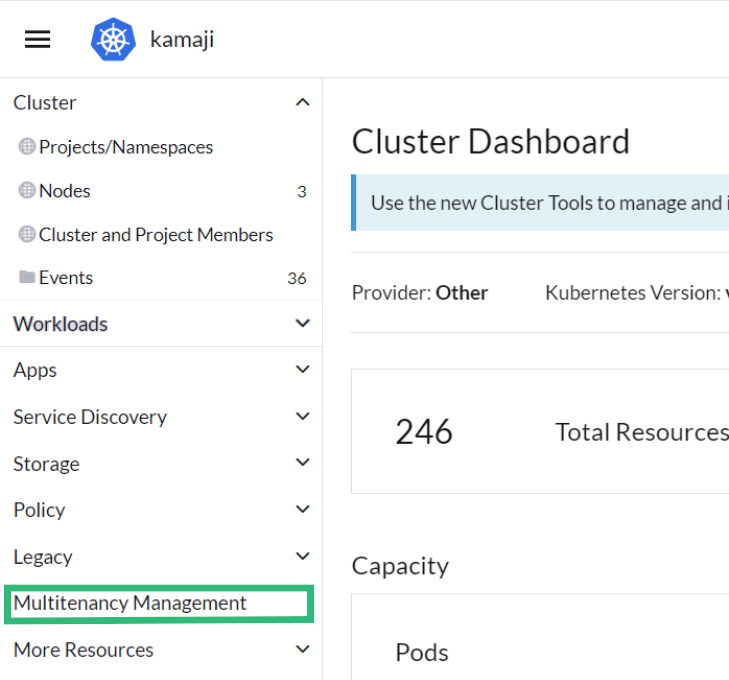Go to Projects/Namespaces
This screenshot has height=680, width=729.
[x=126, y=147]
